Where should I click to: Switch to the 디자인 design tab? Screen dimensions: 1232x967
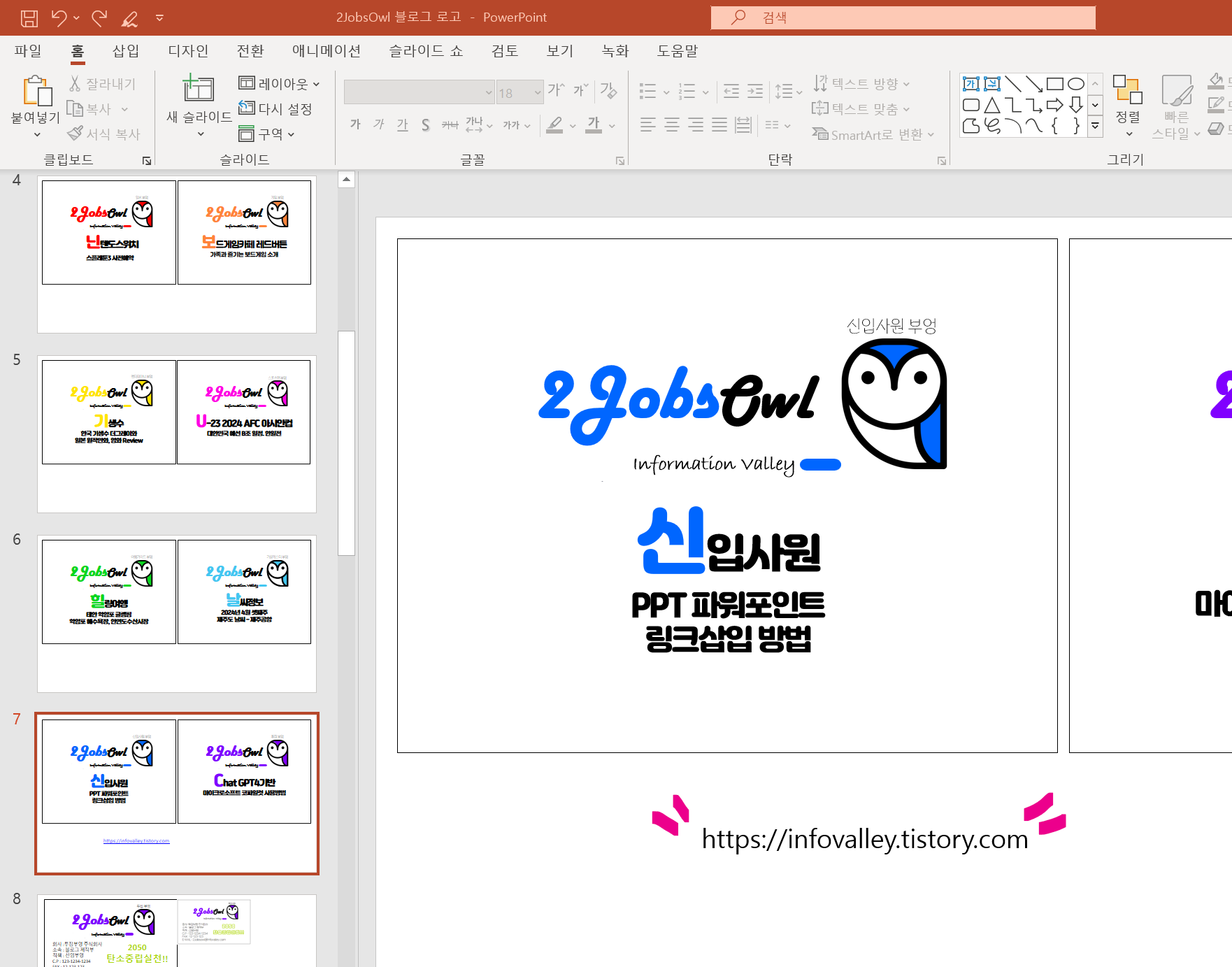(188, 51)
